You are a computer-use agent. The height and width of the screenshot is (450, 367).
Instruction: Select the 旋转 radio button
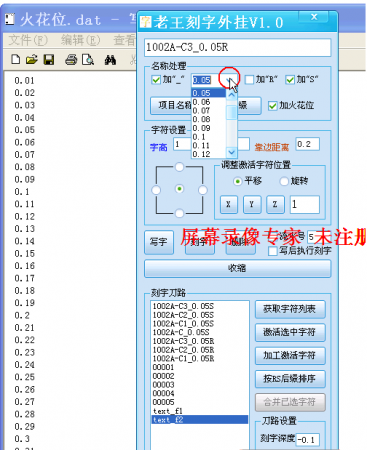coord(284,181)
